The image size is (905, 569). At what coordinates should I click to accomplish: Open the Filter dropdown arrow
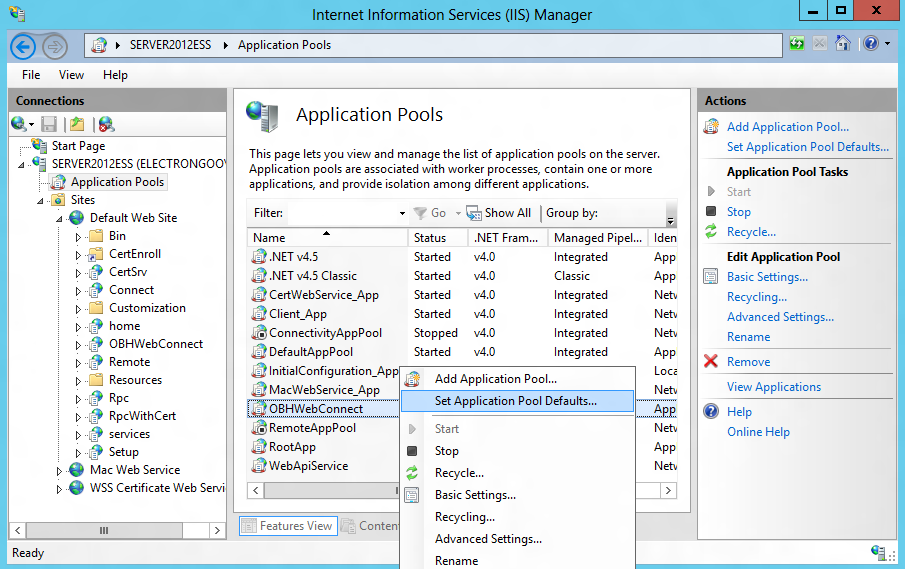tap(402, 213)
